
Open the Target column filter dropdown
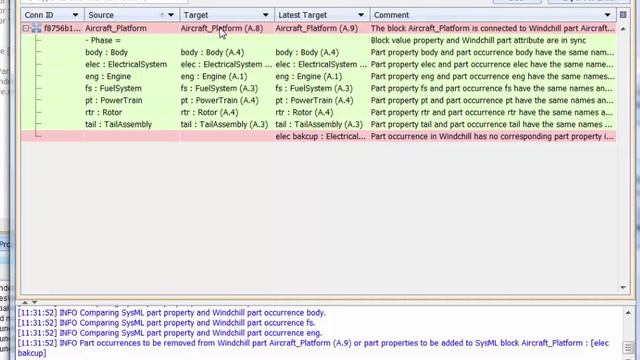pos(266,15)
